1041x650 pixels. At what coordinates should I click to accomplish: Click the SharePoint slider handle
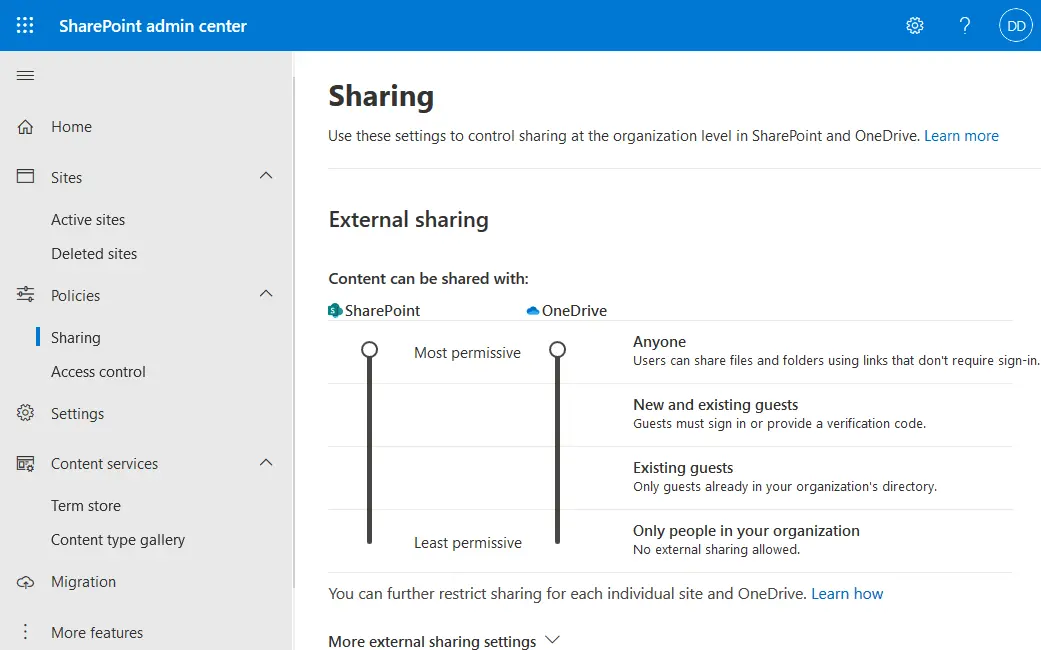[x=370, y=350]
